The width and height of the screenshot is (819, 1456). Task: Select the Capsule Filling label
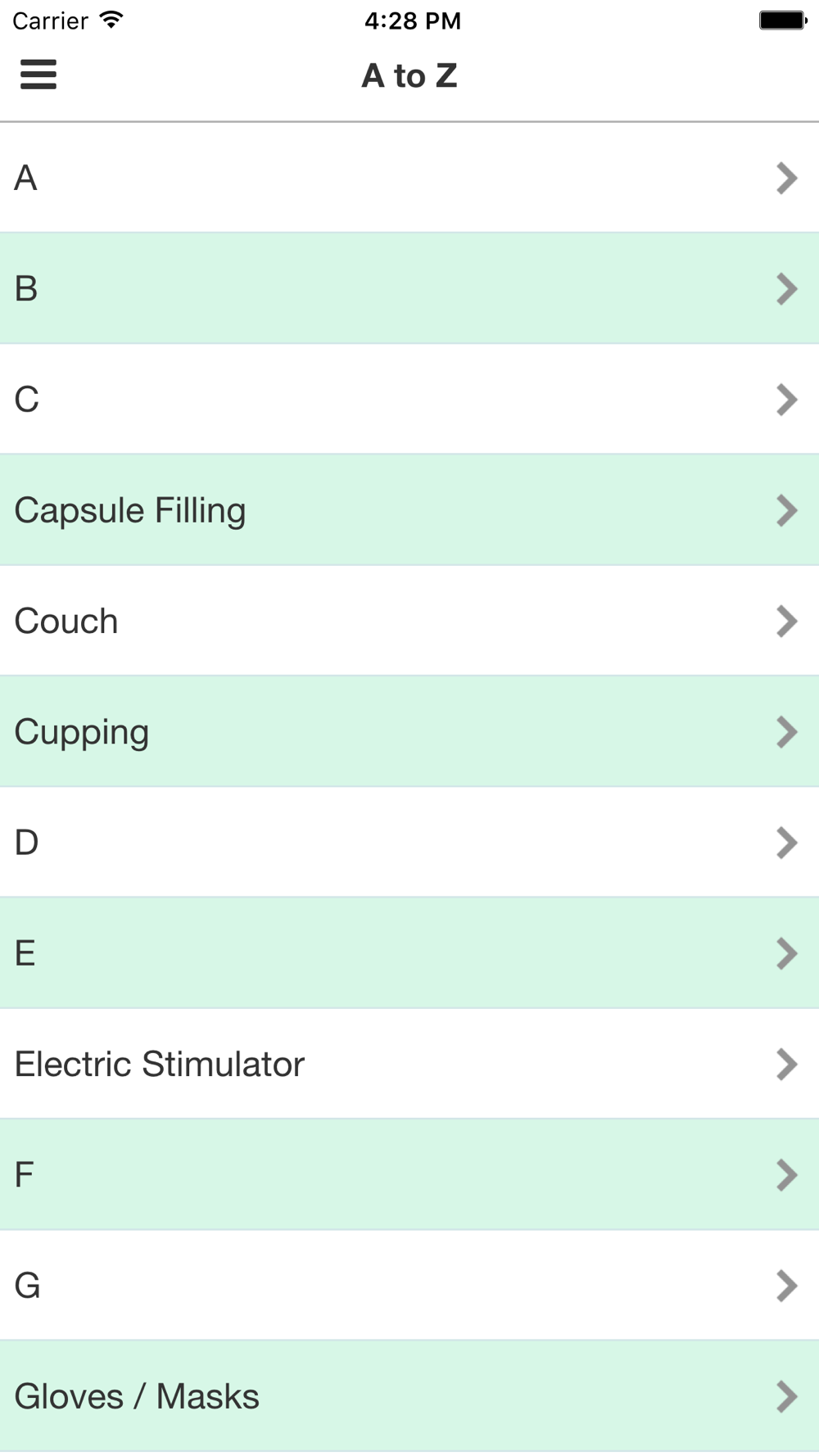point(130,511)
